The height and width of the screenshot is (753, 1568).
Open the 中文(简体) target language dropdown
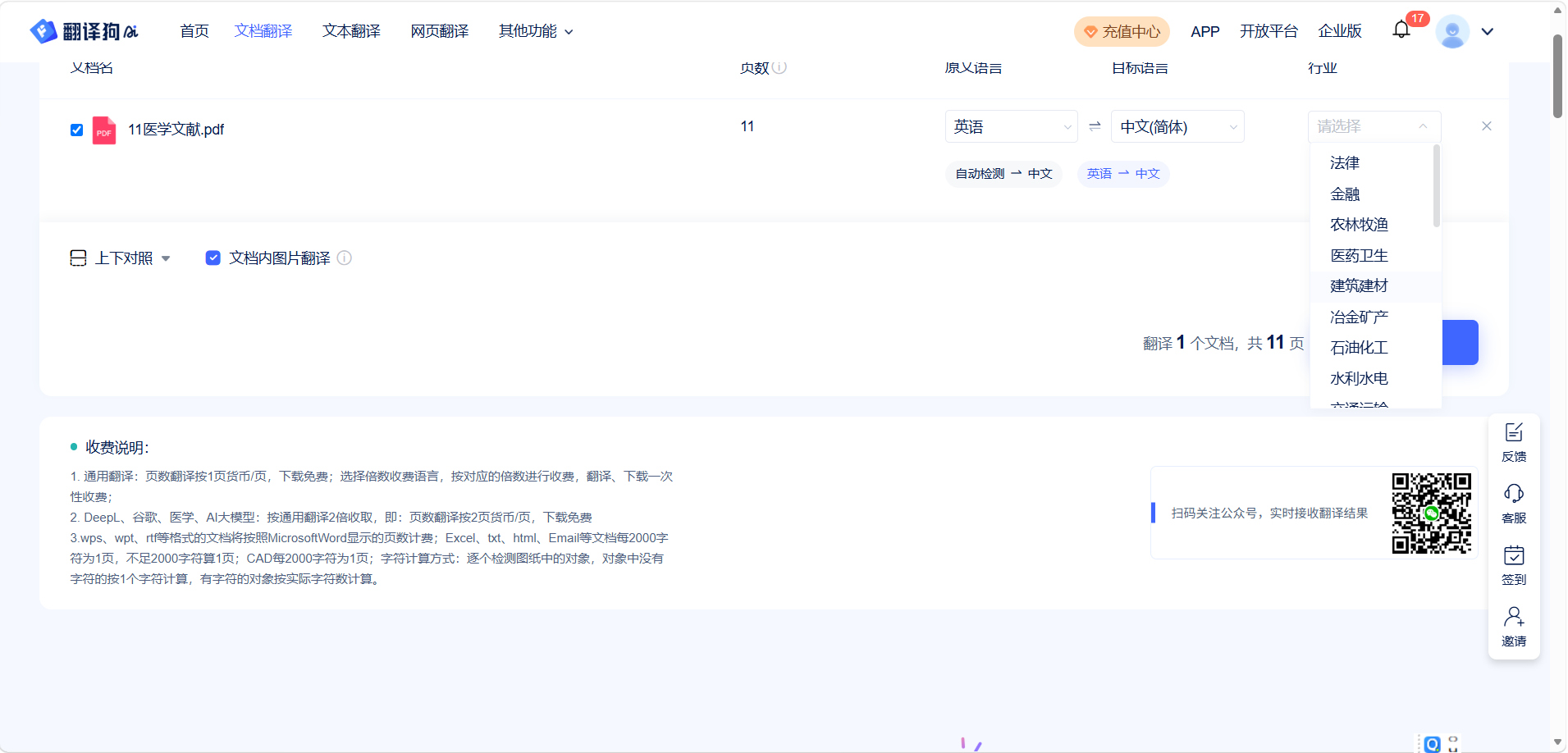tap(1177, 126)
